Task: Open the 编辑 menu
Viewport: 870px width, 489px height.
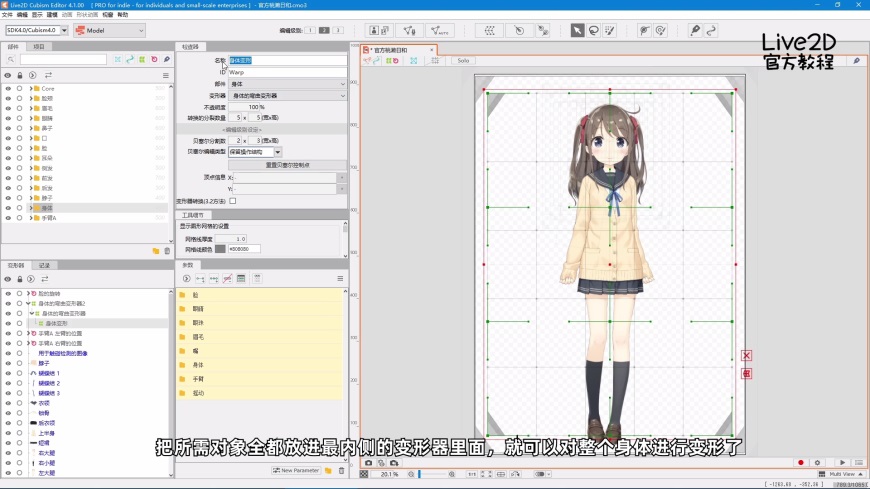Action: tap(22, 15)
